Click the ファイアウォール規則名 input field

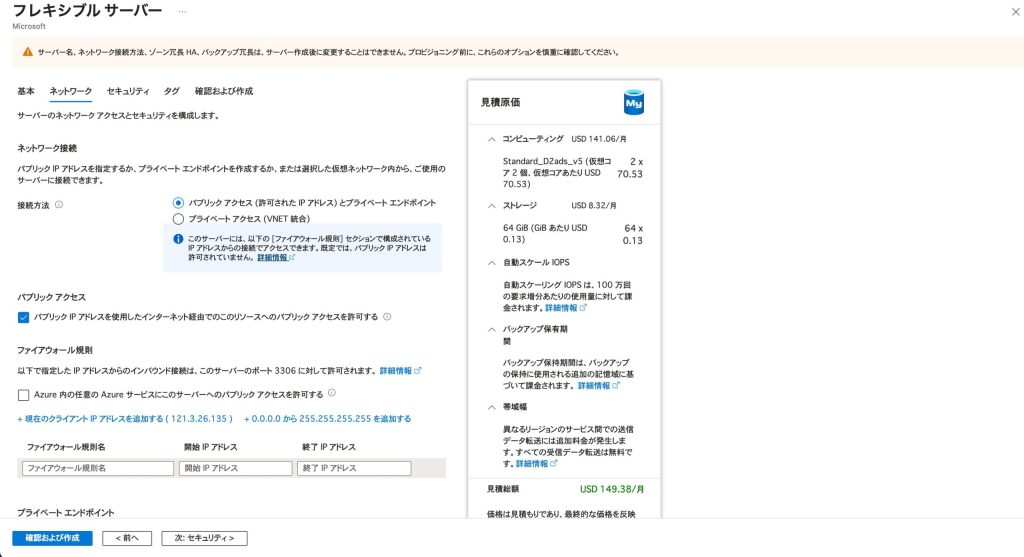pos(98,468)
